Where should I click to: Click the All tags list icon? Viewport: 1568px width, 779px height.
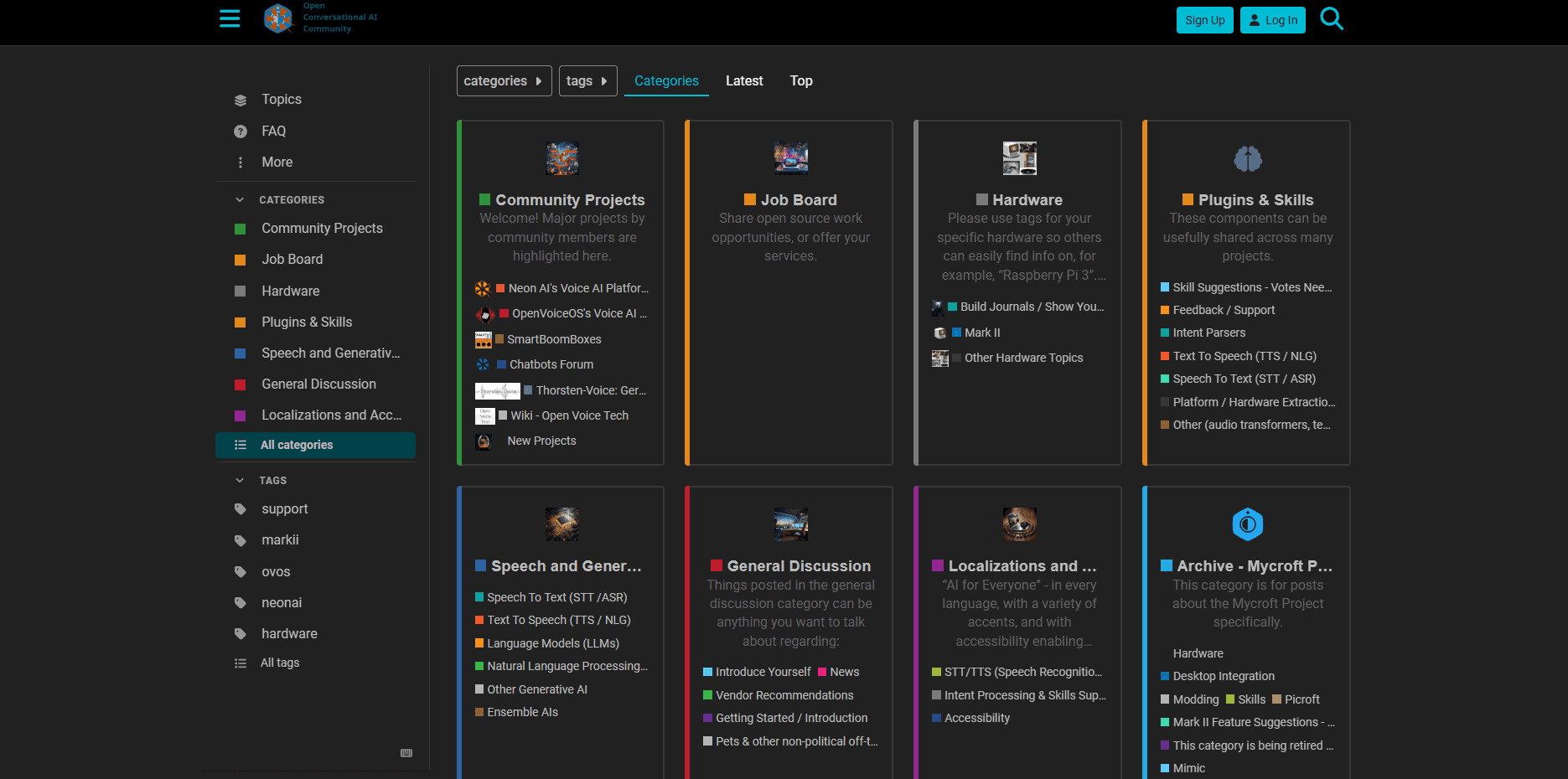(x=241, y=663)
